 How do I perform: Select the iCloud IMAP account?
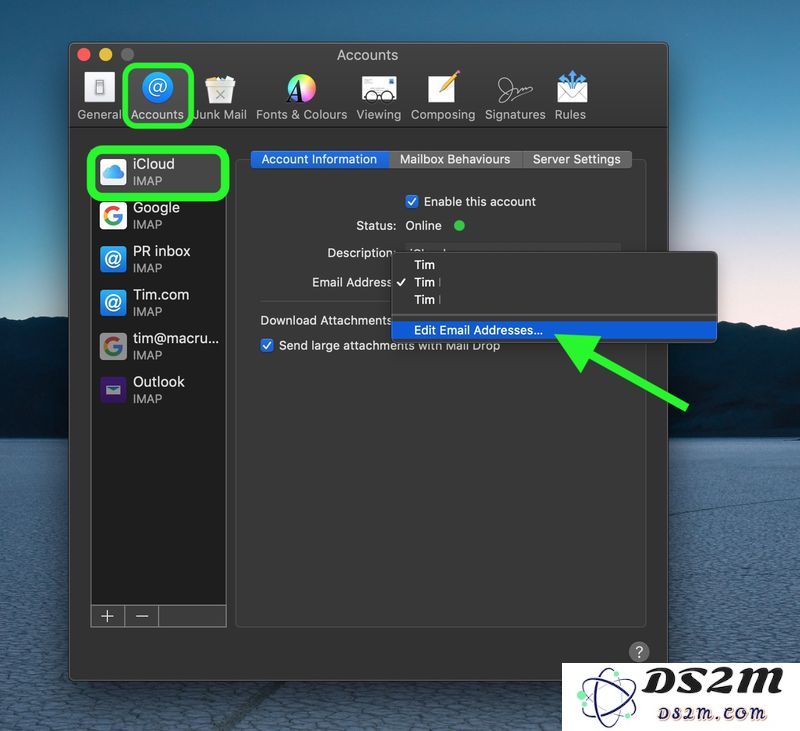158,172
